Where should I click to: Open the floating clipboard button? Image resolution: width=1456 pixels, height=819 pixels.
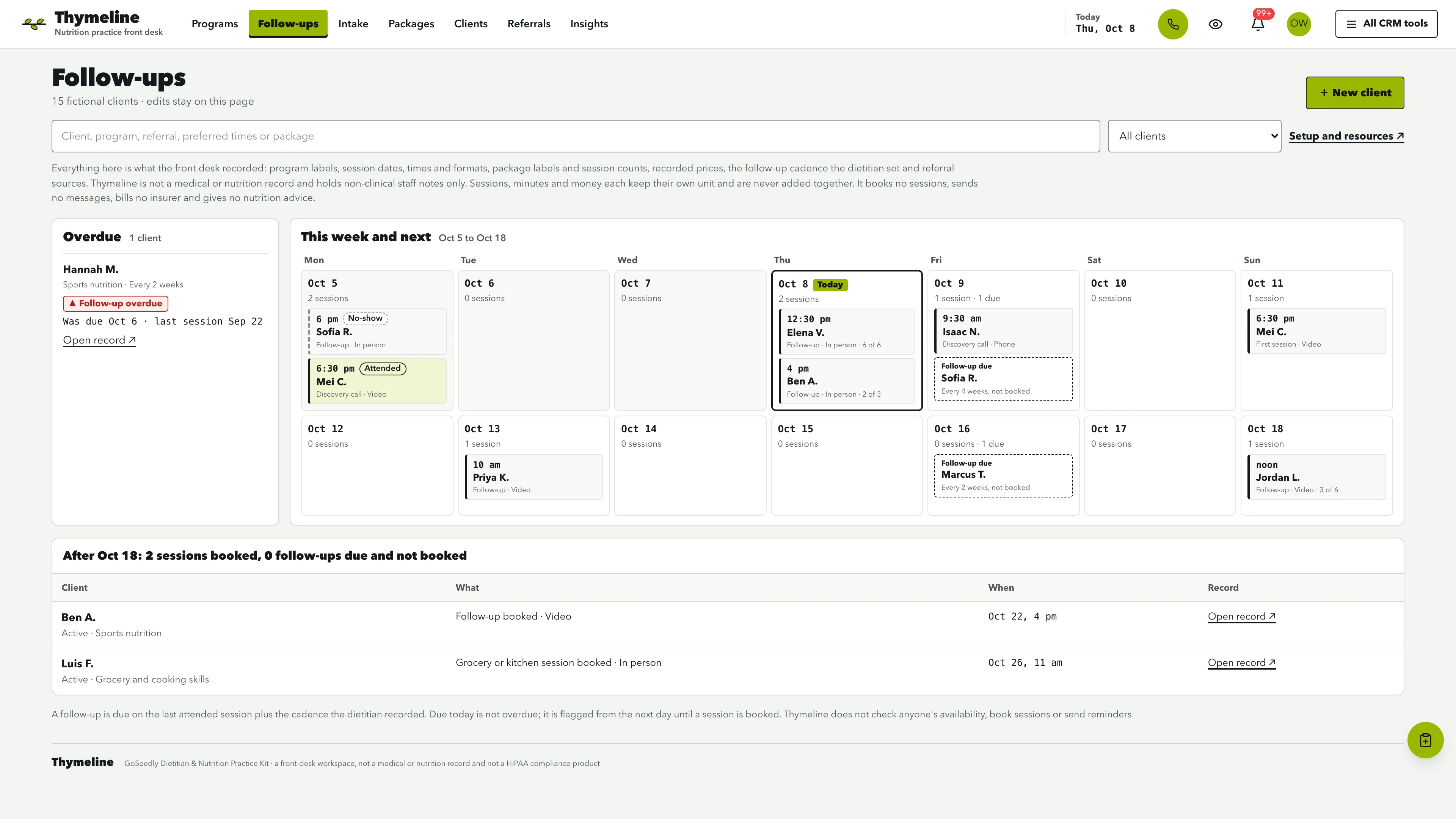pos(1425,740)
